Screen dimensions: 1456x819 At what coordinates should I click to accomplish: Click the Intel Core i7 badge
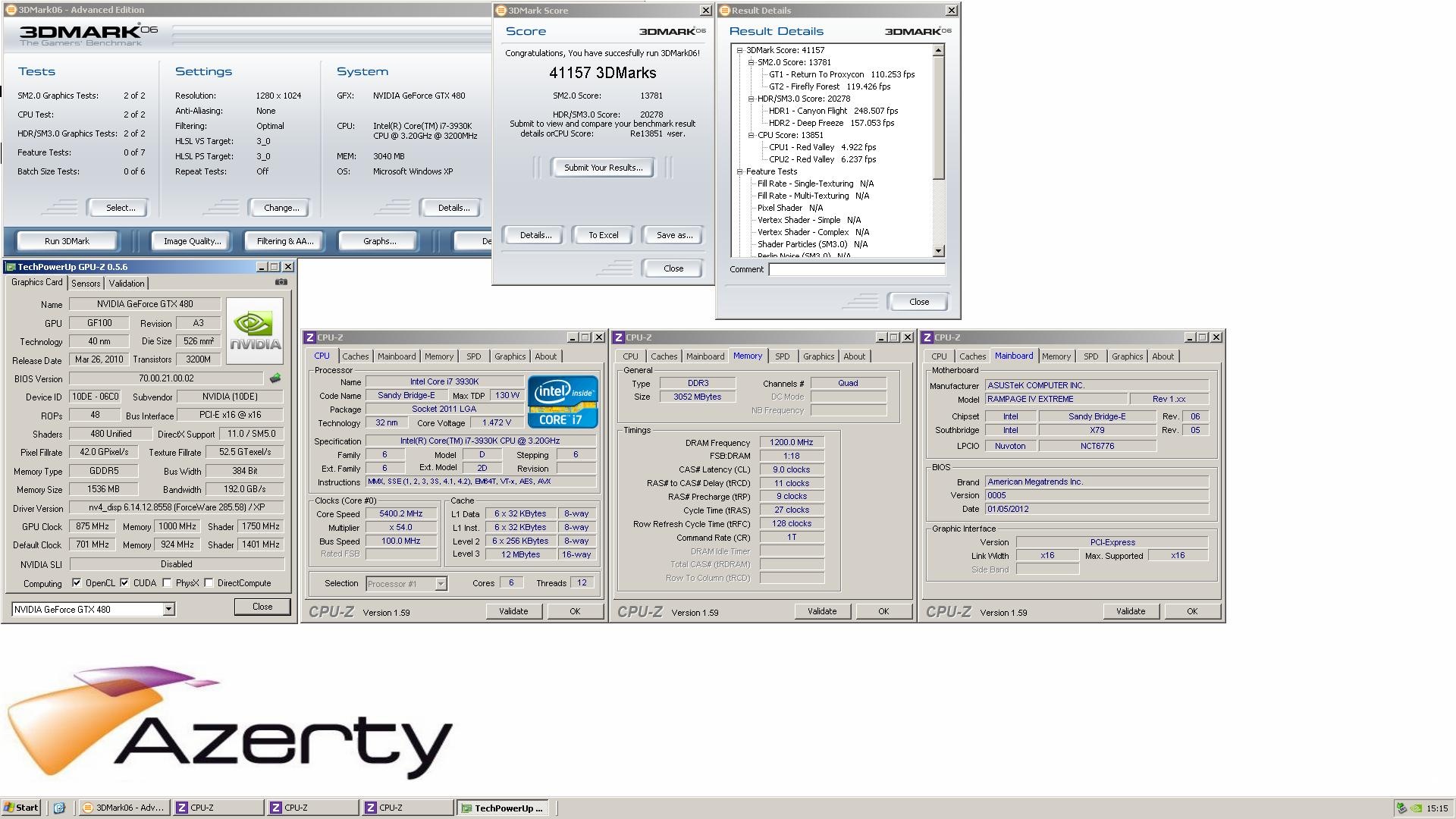(562, 402)
